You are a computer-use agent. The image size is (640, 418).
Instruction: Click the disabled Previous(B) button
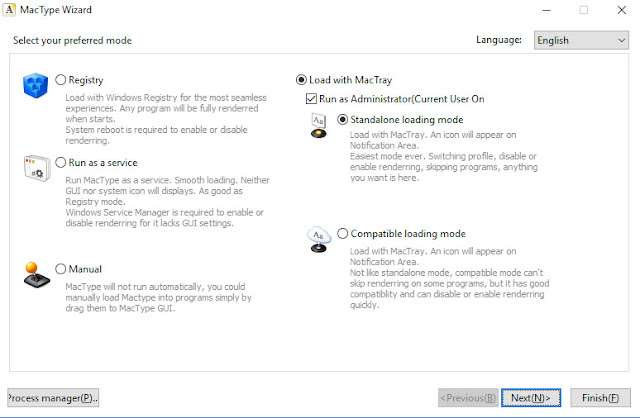tap(468, 398)
